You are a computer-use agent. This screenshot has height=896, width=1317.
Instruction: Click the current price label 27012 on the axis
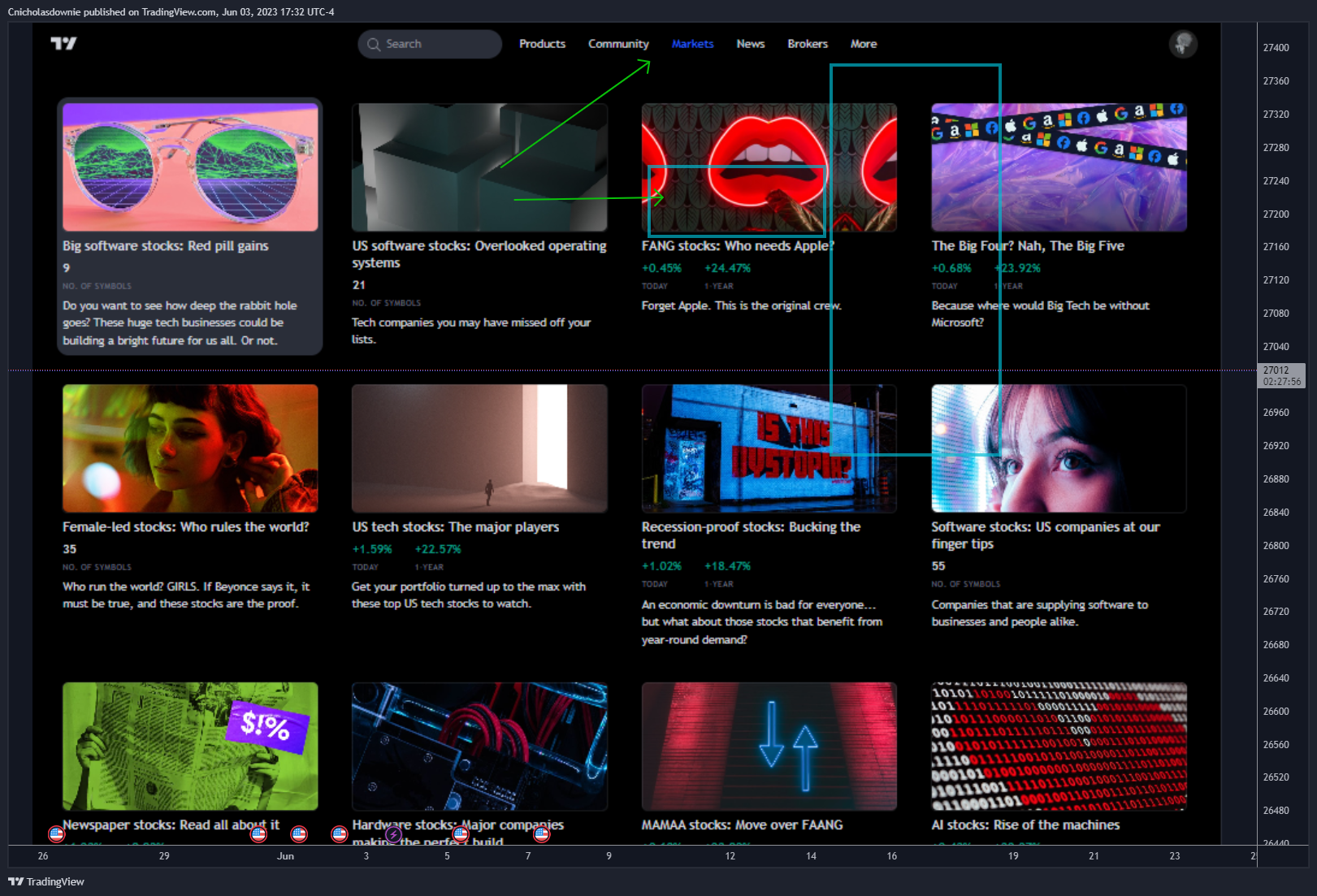click(x=1281, y=375)
